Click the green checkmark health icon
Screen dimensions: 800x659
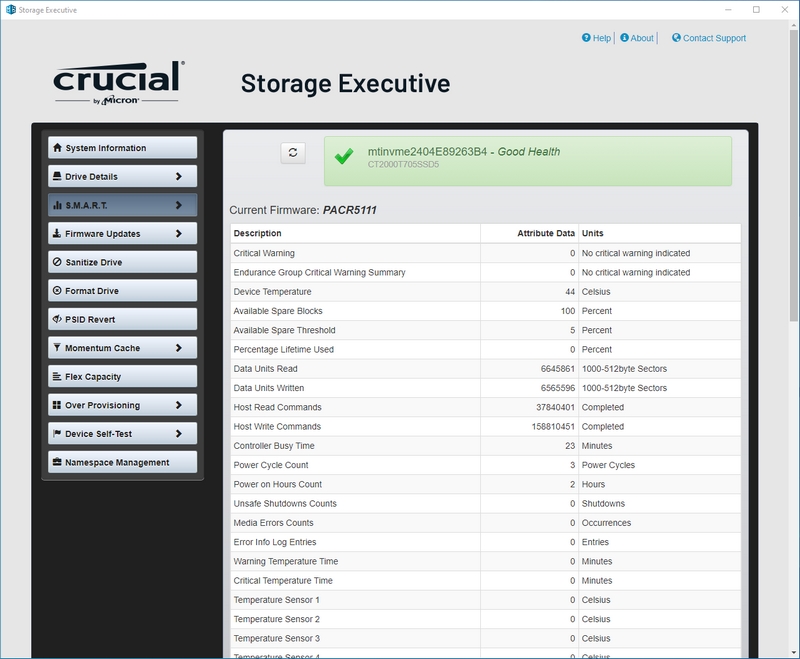pyautogui.click(x=344, y=156)
